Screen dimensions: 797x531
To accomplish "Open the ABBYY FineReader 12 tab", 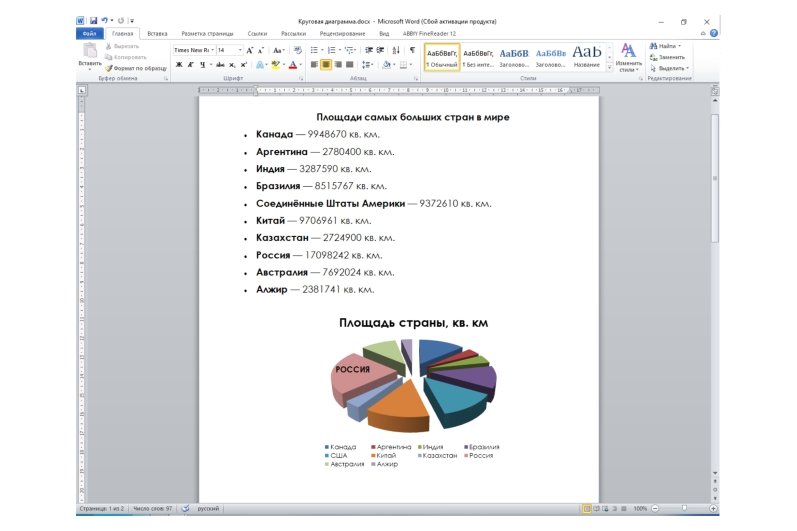I will click(x=429, y=34).
